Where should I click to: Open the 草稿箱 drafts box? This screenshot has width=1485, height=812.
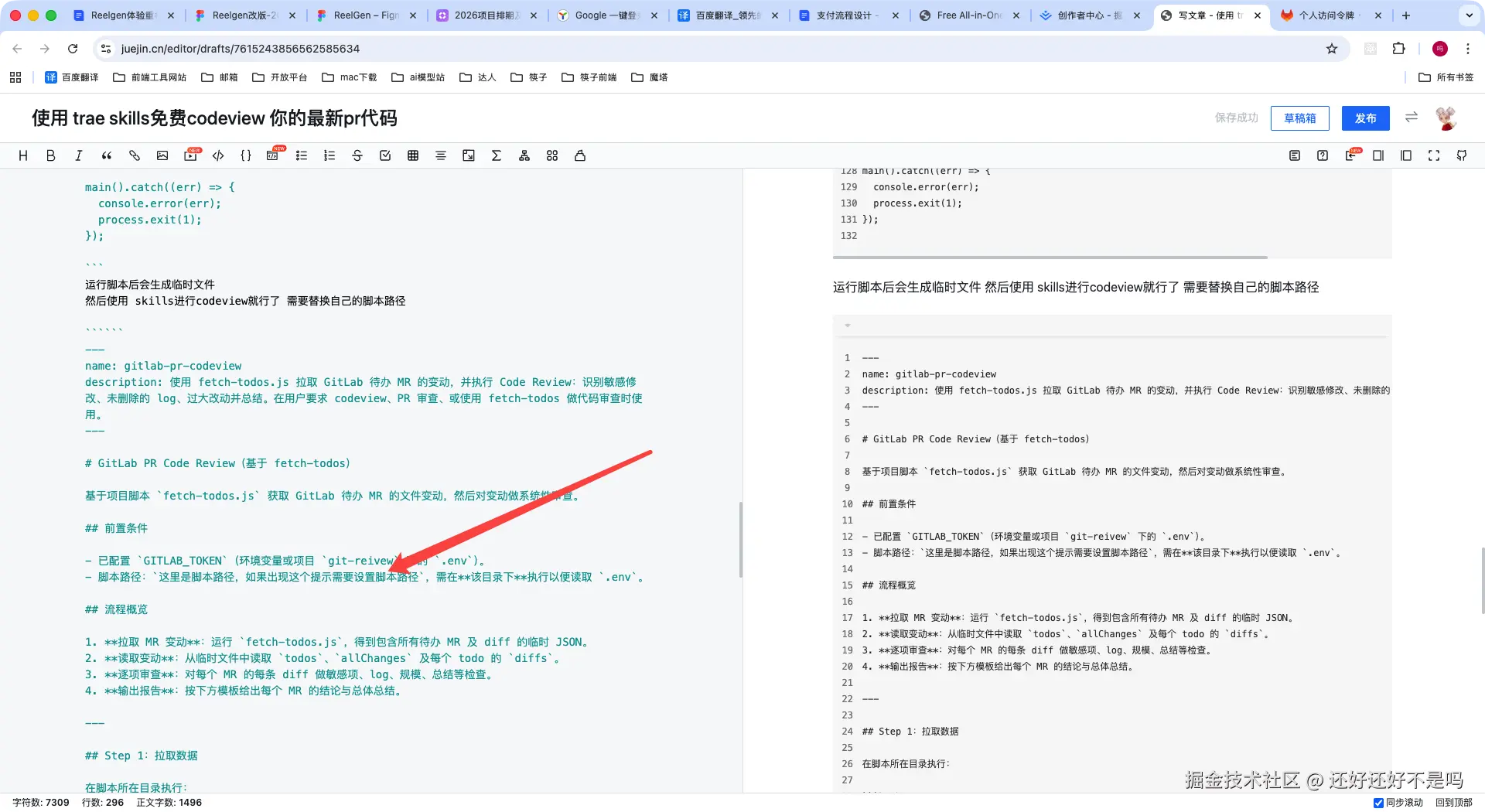1300,118
